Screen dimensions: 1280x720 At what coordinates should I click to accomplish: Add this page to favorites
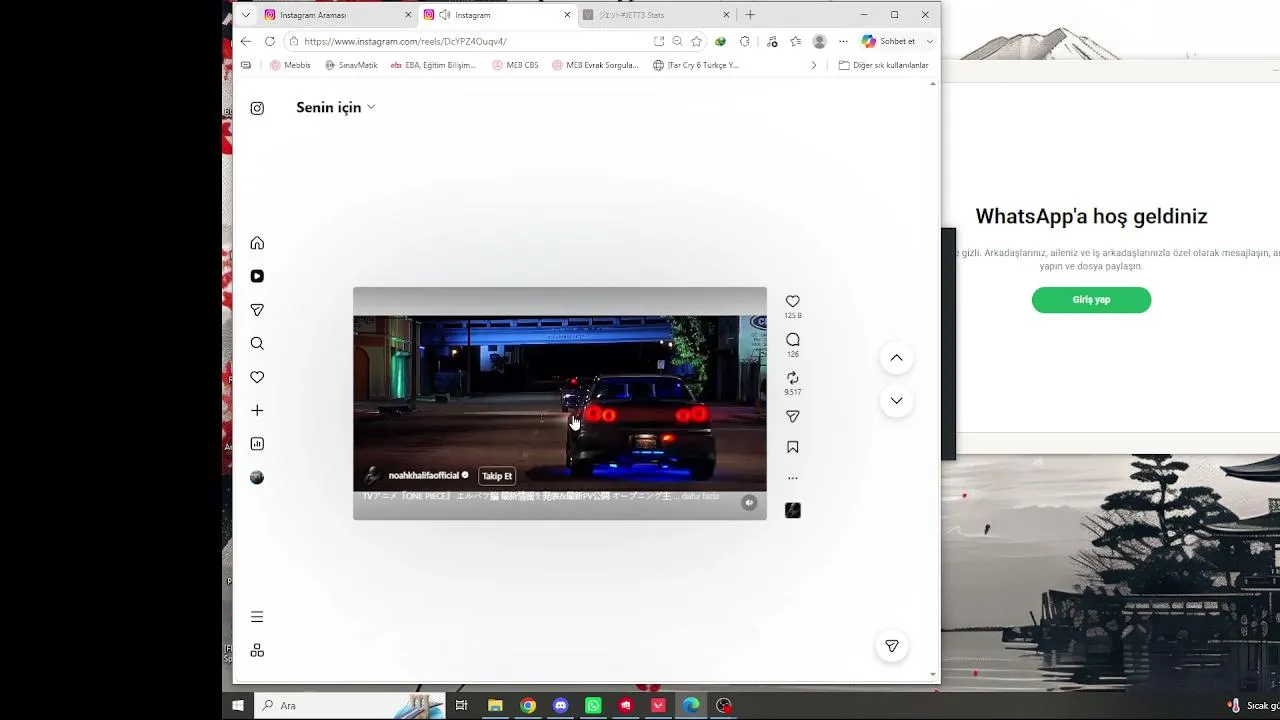697,41
